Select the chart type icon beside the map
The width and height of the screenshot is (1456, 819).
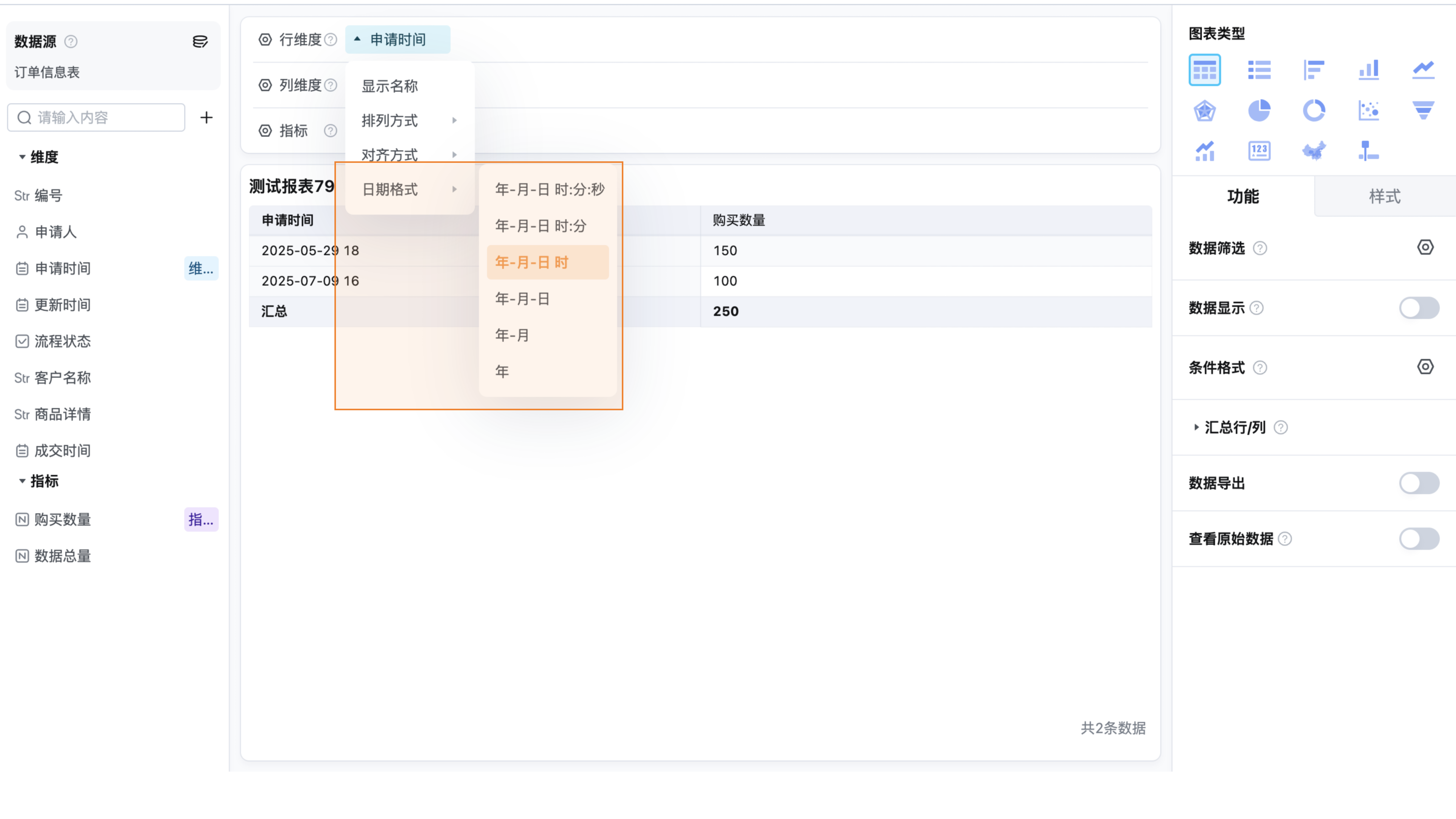[1368, 151]
